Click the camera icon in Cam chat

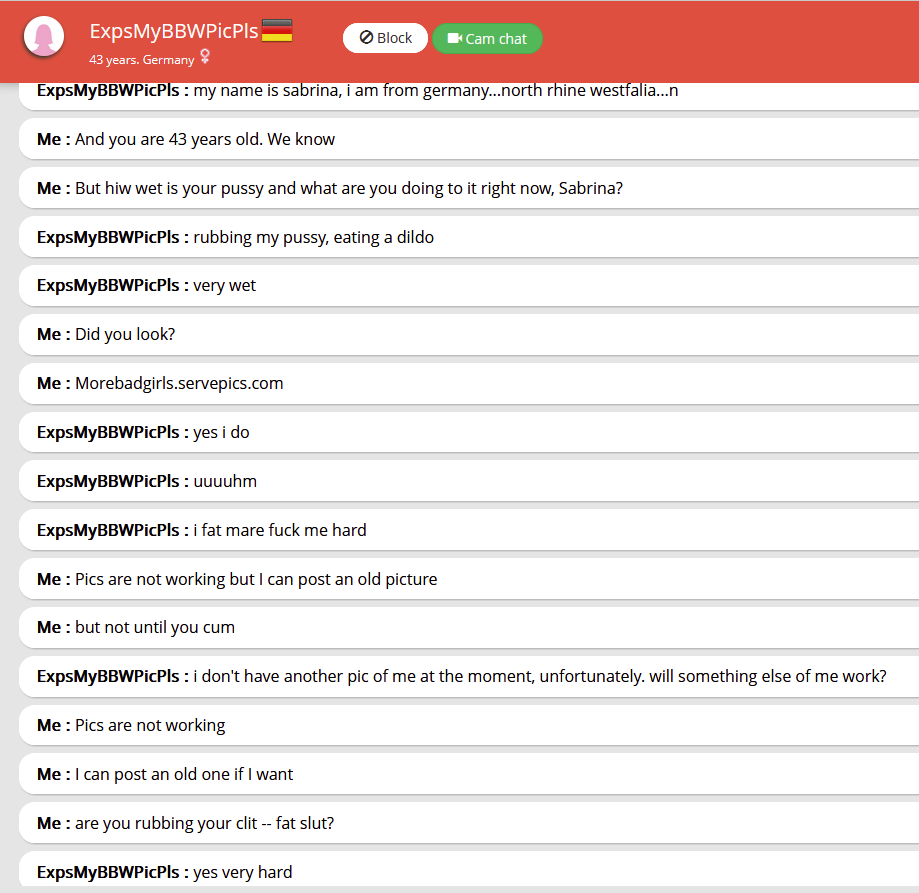pos(455,38)
